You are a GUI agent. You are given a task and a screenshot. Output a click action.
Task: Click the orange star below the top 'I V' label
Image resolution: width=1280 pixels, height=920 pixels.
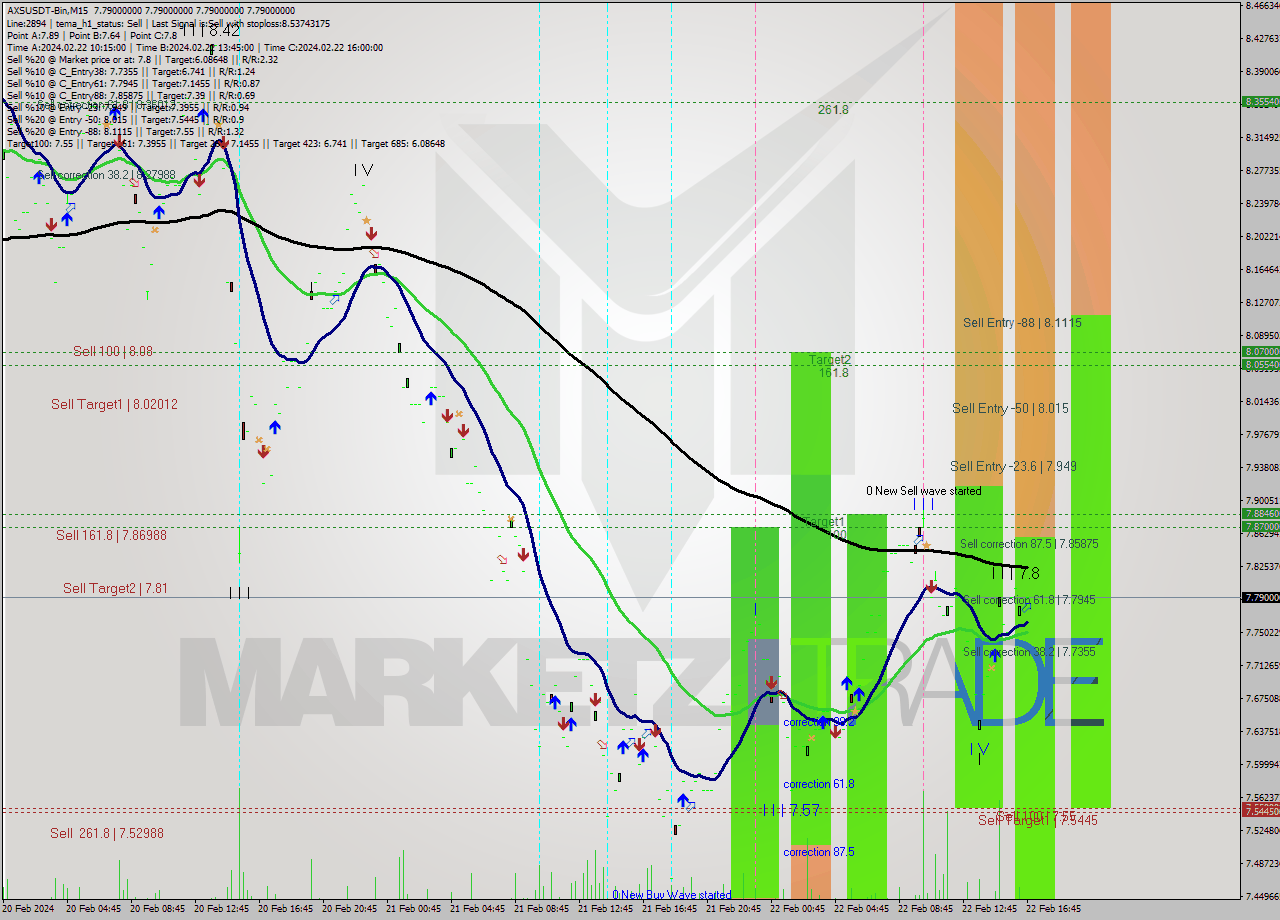pos(366,220)
